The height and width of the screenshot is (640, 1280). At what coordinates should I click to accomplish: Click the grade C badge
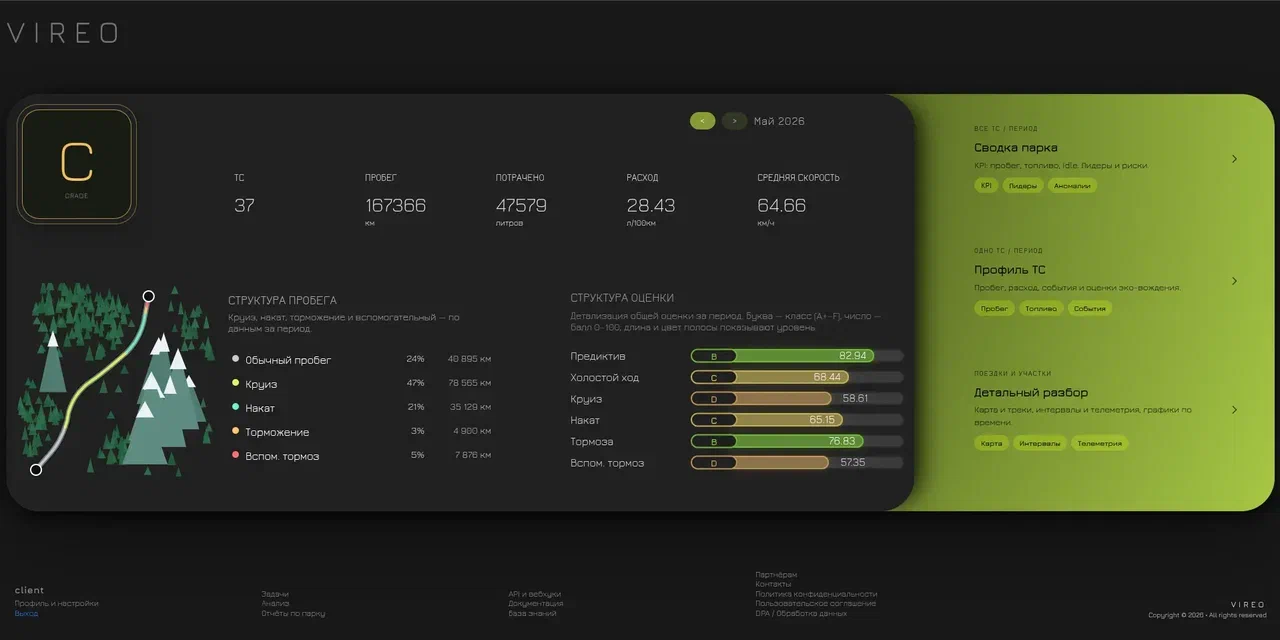point(77,164)
